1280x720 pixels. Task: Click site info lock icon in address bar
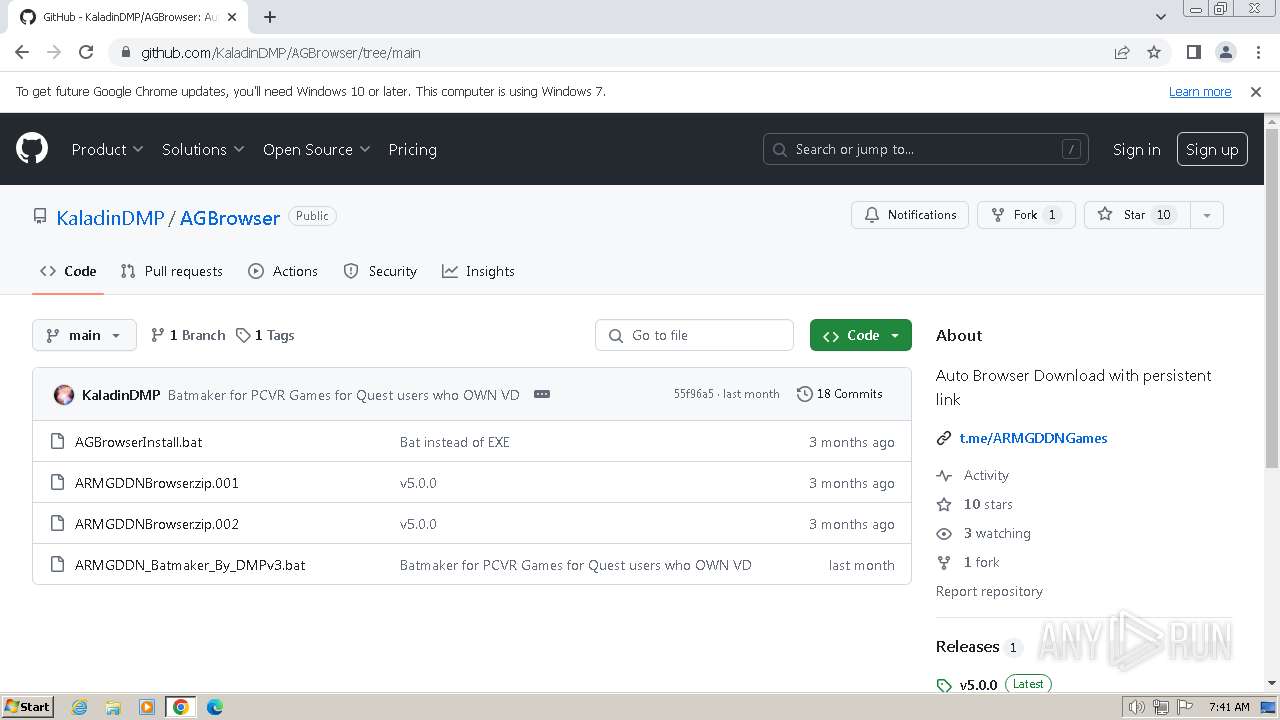point(126,53)
